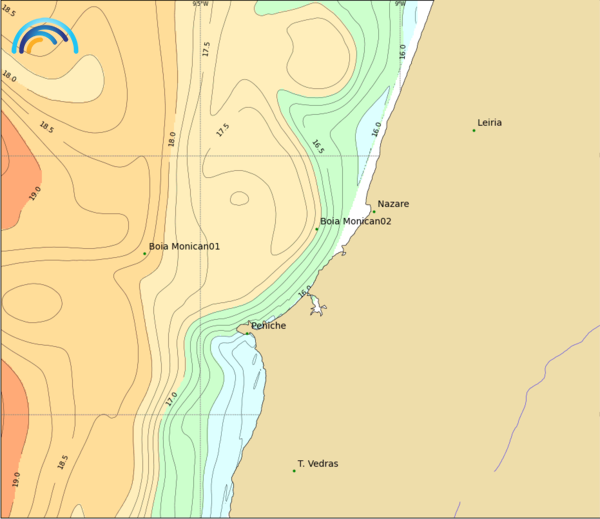Click the Nazare text label
This screenshot has width=600, height=519.
pos(393,204)
